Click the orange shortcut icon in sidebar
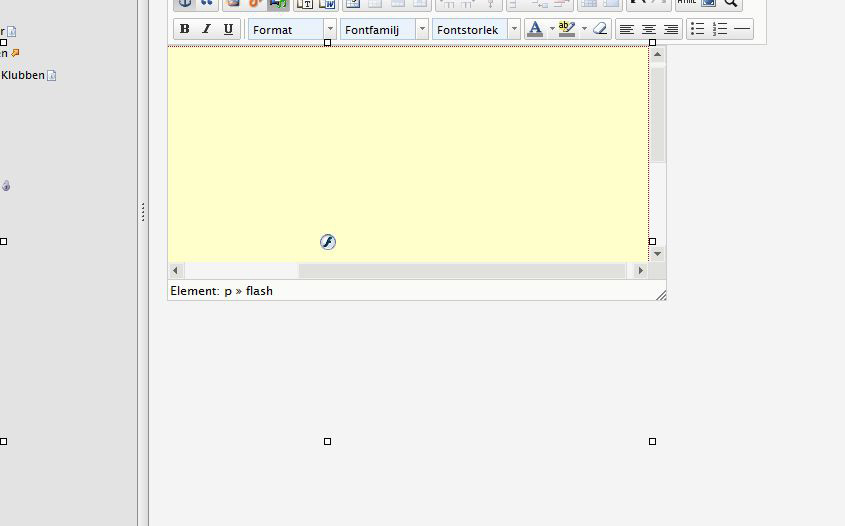This screenshot has height=526, width=845. click(x=15, y=53)
